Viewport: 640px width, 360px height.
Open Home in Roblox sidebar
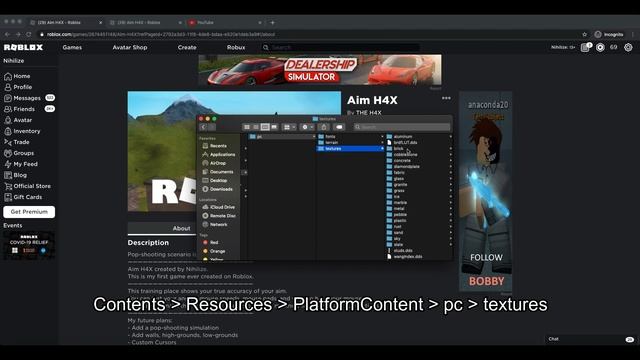tap(17, 76)
